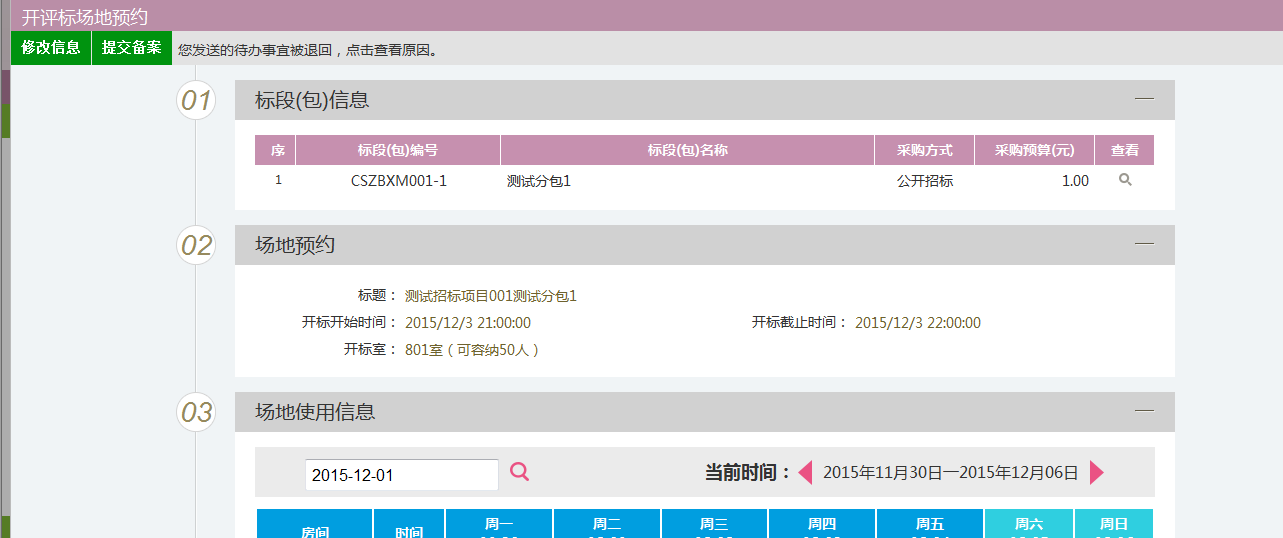Image resolution: width=1283 pixels, height=538 pixels.
Task: Click the 修改信息 button
Action: tap(51, 48)
